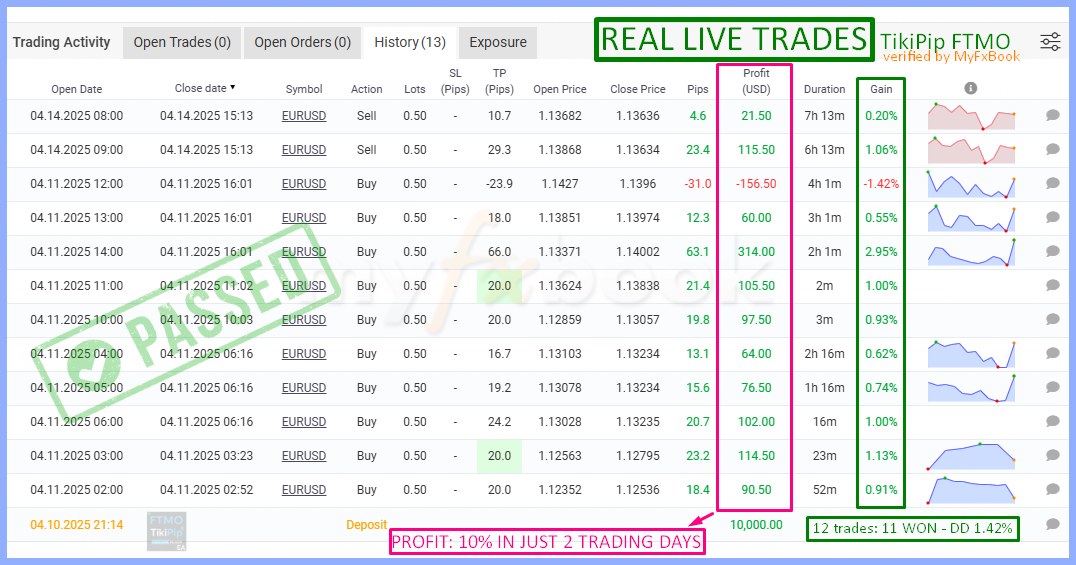
Task: Open comment icon for the 97.50 profit trade
Action: [x=1053, y=319]
